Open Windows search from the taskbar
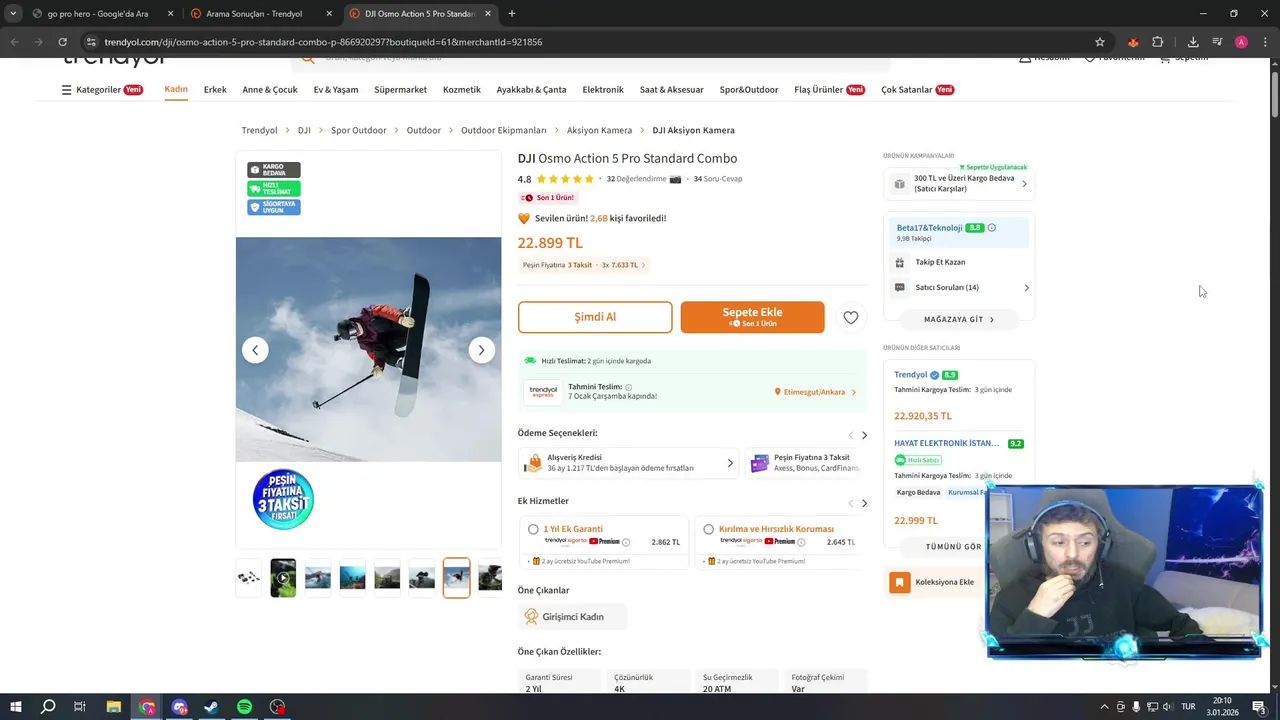The height and width of the screenshot is (720, 1280). [48, 707]
